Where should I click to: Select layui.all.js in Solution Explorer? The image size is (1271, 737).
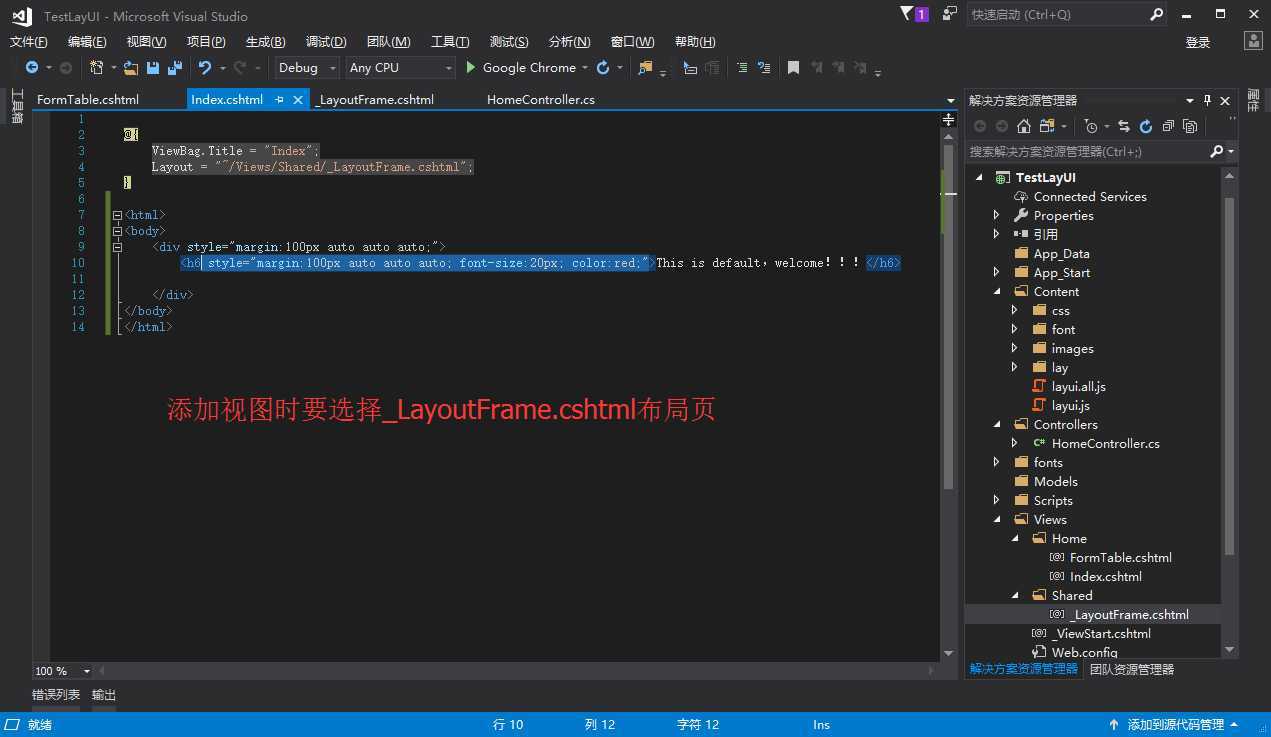tap(1079, 387)
